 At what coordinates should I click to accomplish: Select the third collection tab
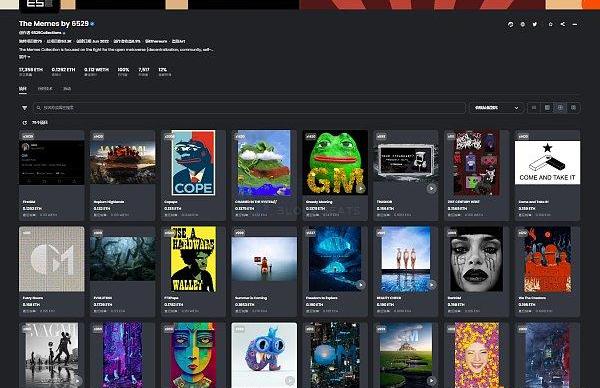[x=67, y=88]
